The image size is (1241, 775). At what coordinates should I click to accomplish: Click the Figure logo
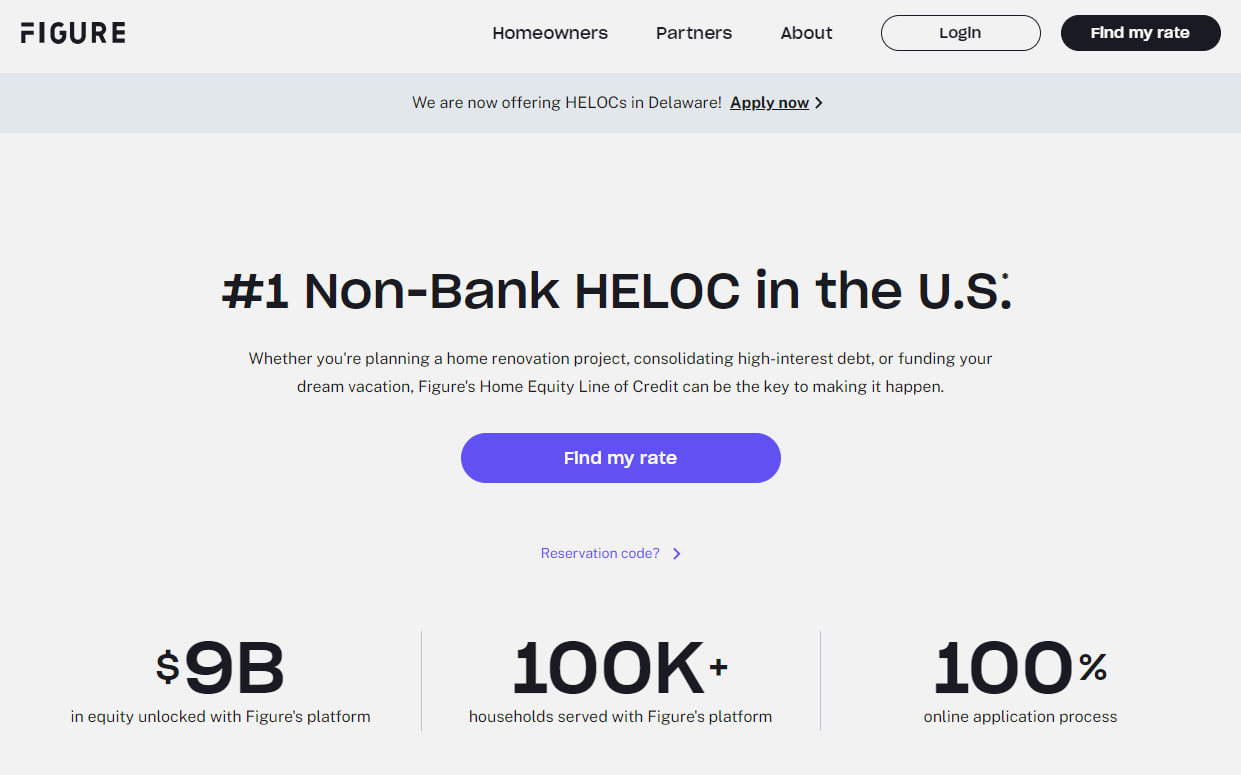tap(73, 33)
